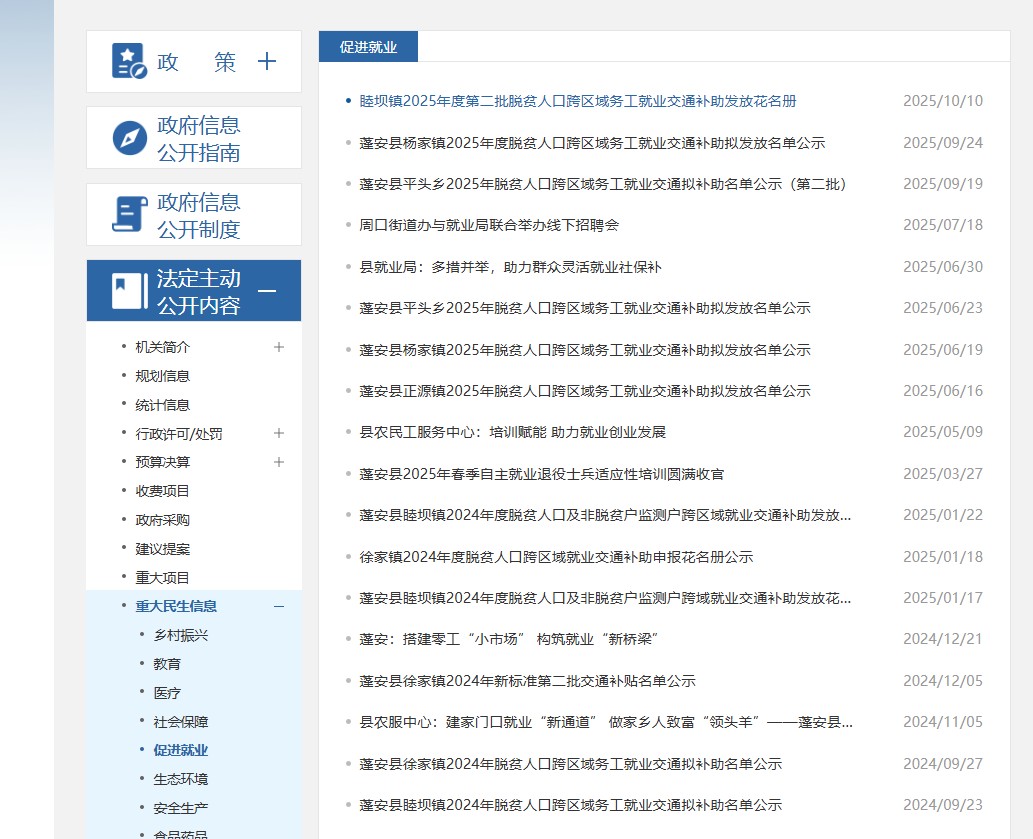This screenshot has width=1033, height=839.
Task: Open the 睦坝镇2025年度第二批 subsidy roster article
Action: point(577,101)
